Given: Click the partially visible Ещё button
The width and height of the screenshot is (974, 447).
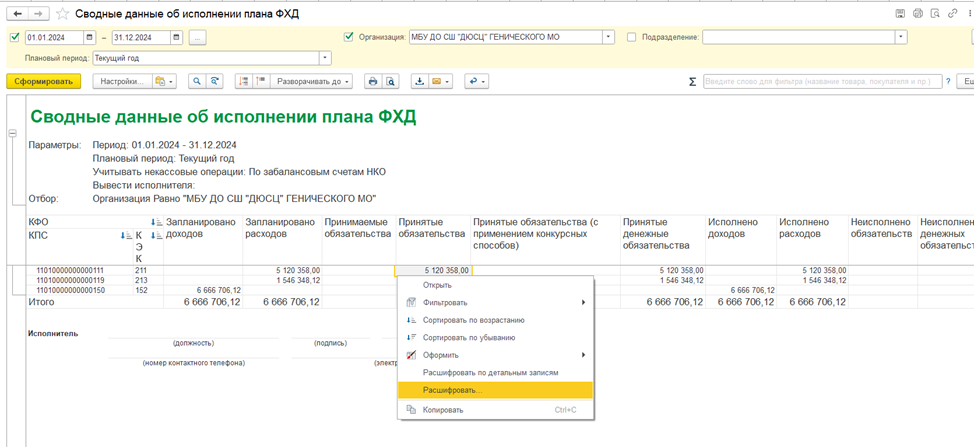Looking at the screenshot, I should coord(965,81).
